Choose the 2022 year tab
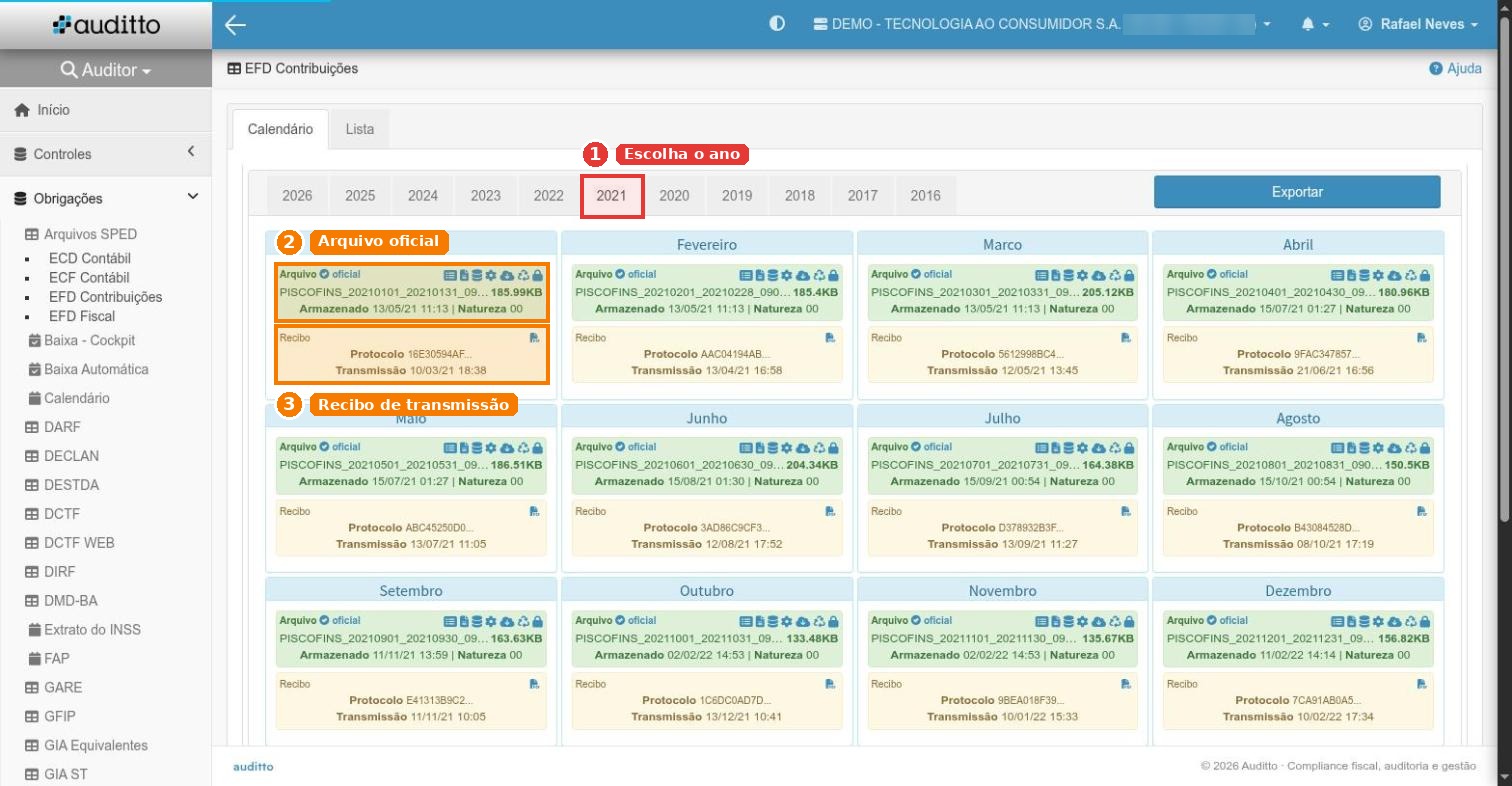Screen dimensions: 1512x786 click(x=548, y=195)
